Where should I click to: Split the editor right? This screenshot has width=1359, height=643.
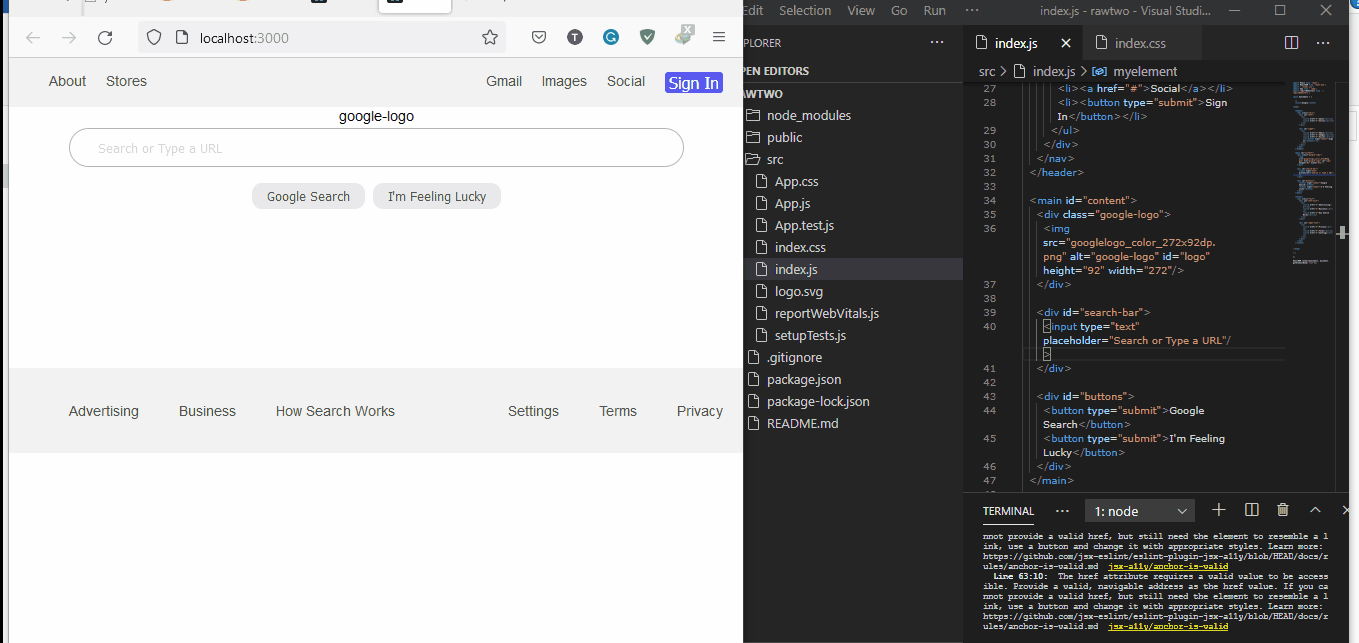(1291, 43)
